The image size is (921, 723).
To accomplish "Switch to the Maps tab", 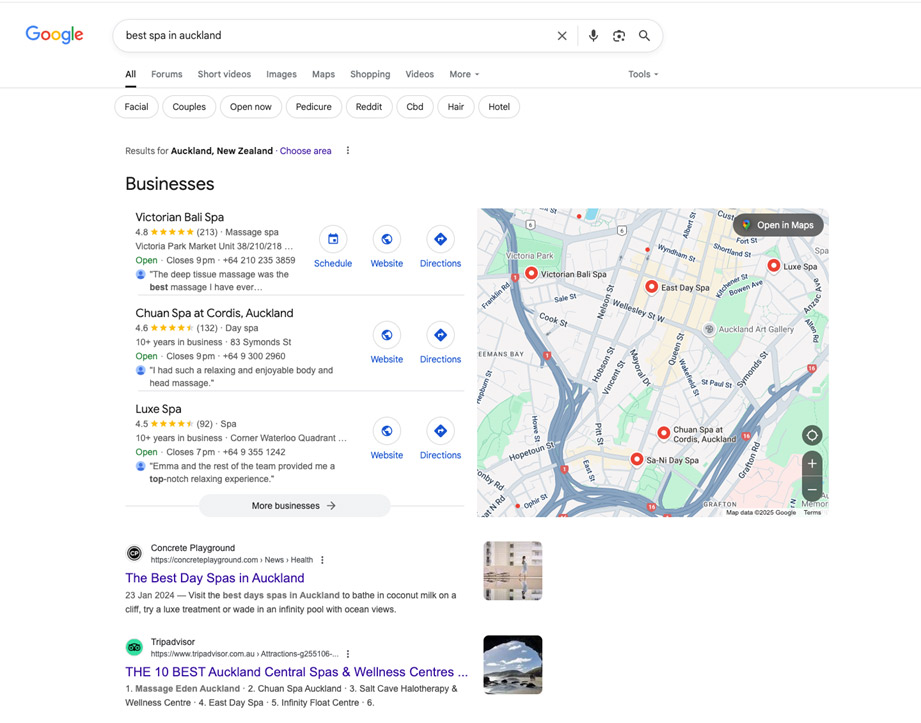I will coord(324,74).
